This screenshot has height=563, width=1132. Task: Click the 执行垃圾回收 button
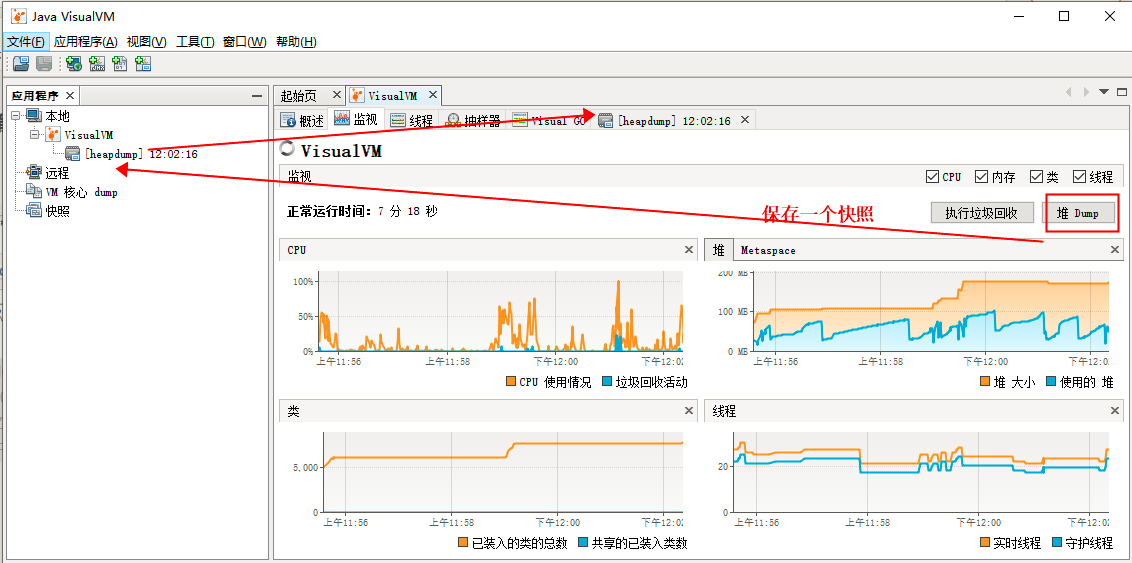981,213
